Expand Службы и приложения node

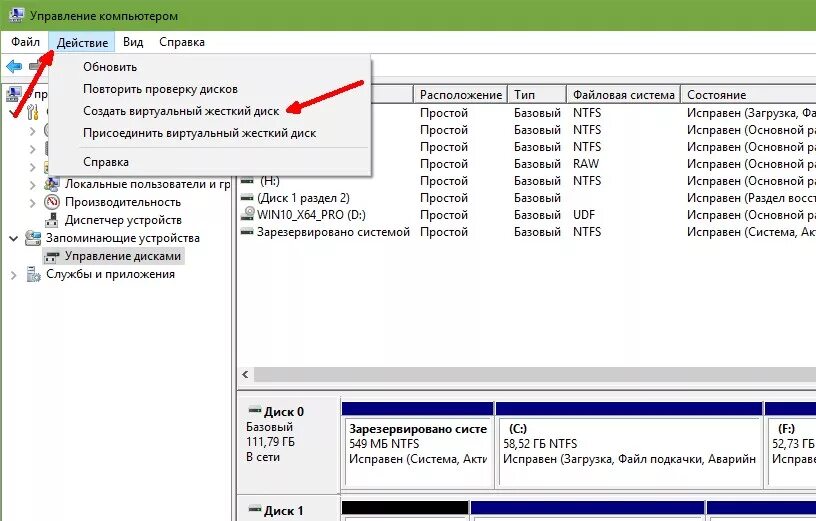click(x=14, y=275)
